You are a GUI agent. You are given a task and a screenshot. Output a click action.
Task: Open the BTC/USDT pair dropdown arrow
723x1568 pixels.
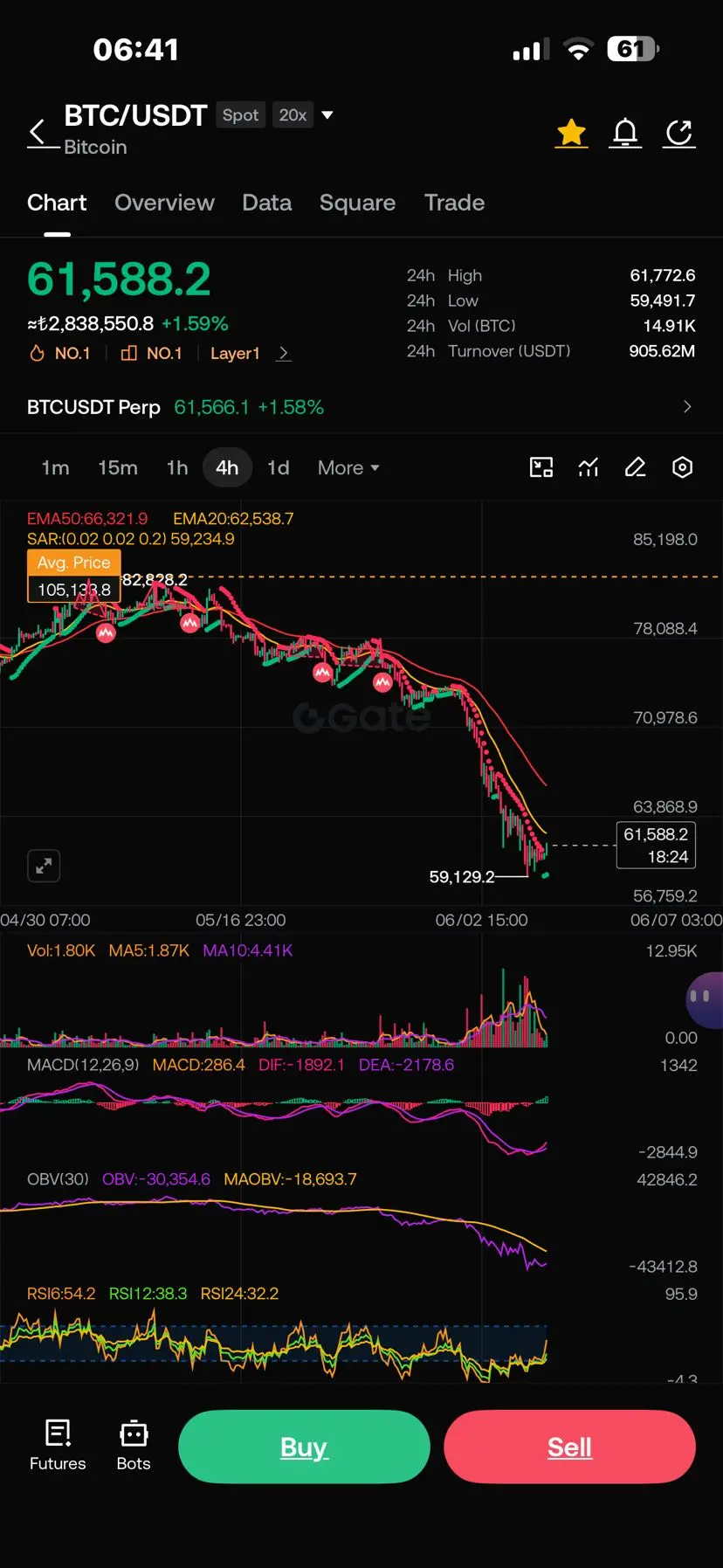327,114
